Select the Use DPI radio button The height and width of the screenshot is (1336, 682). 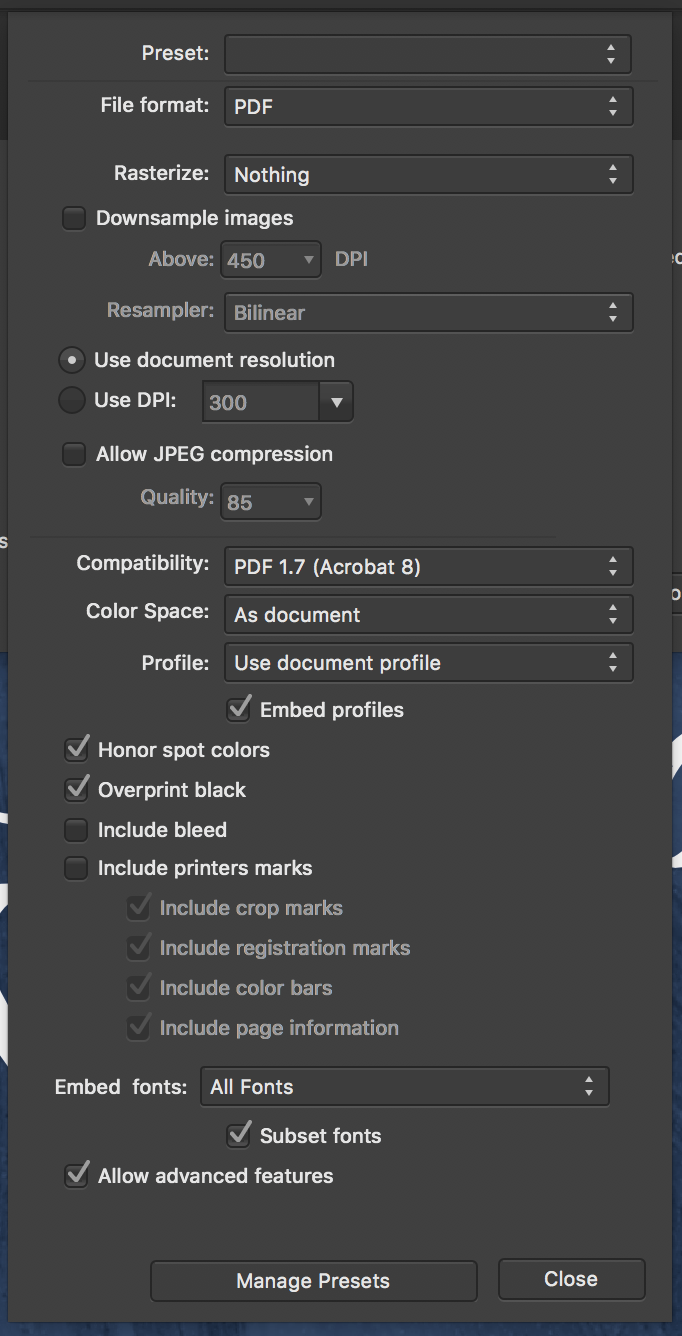click(x=71, y=401)
